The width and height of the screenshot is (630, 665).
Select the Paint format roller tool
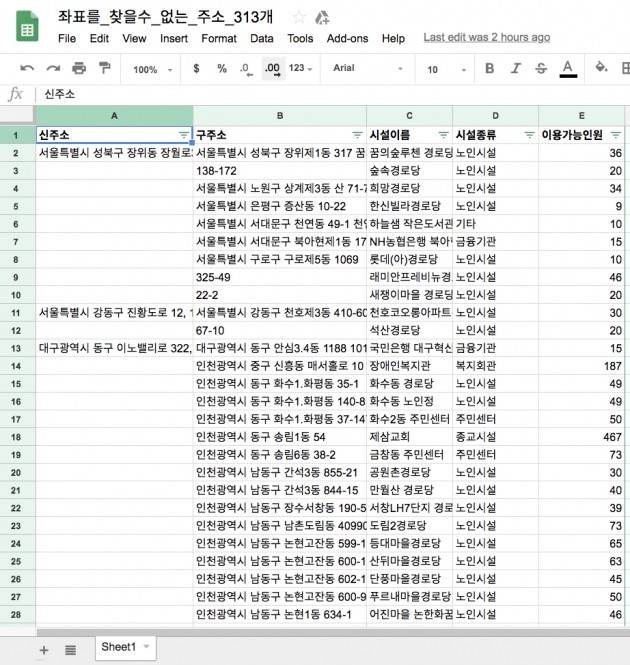pyautogui.click(x=105, y=69)
